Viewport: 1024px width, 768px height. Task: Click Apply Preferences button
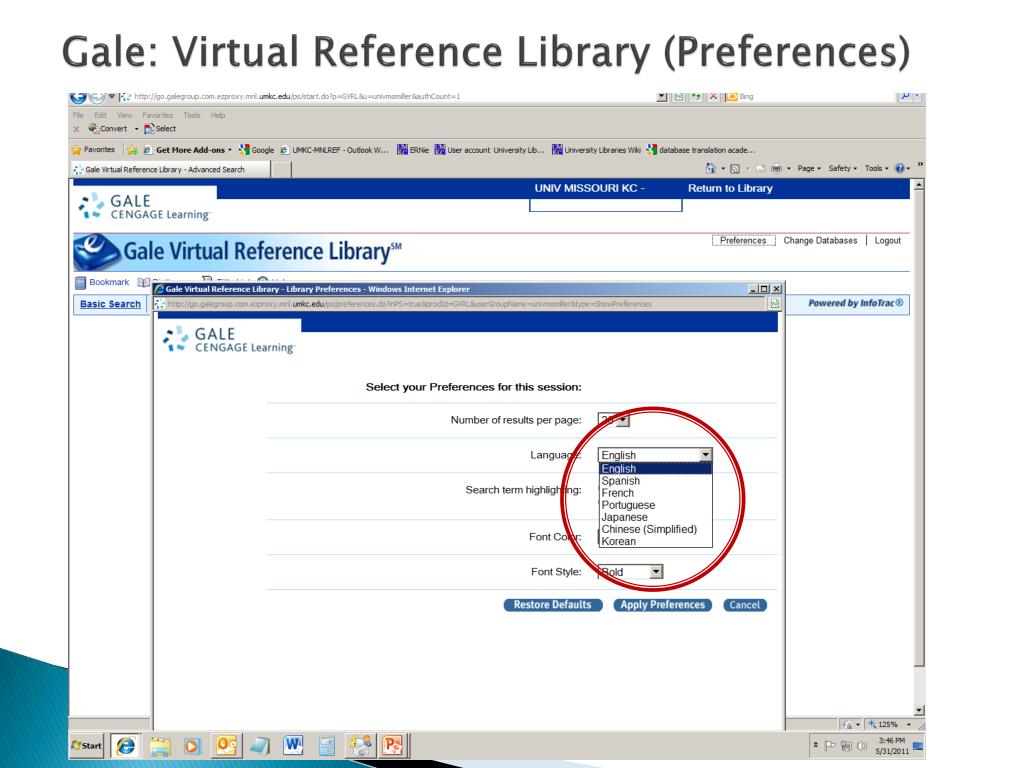[663, 605]
